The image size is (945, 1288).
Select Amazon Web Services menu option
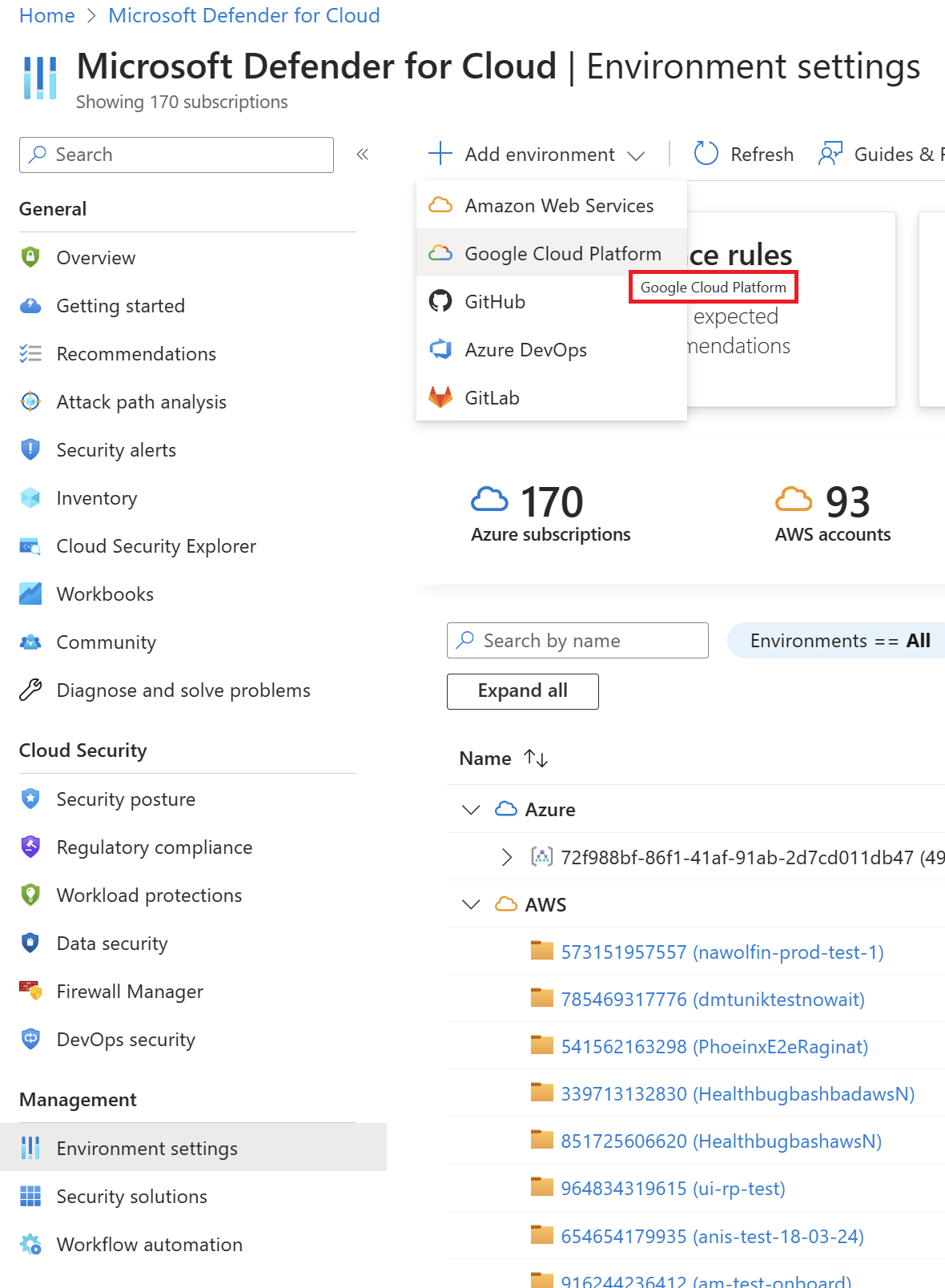(x=559, y=206)
